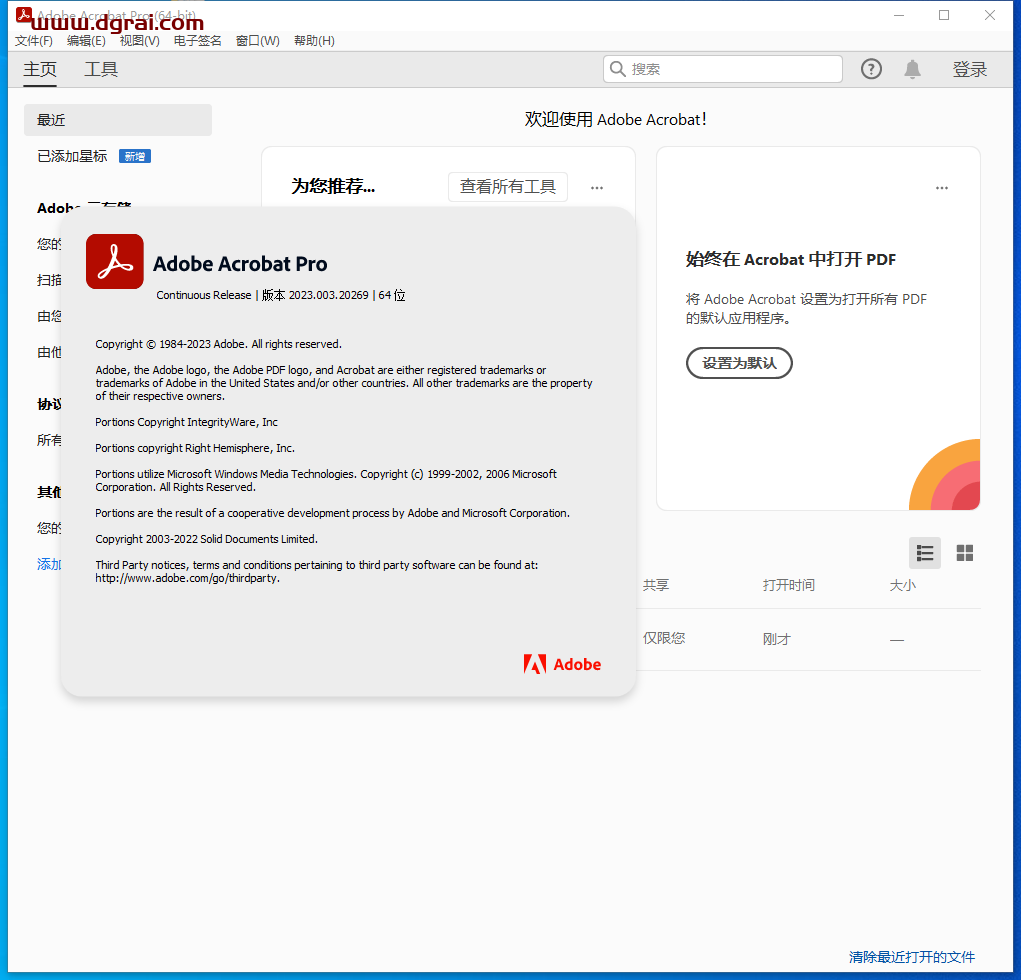This screenshot has height=980, width=1021.
Task: Sort by 共享 column header
Action: tap(656, 585)
